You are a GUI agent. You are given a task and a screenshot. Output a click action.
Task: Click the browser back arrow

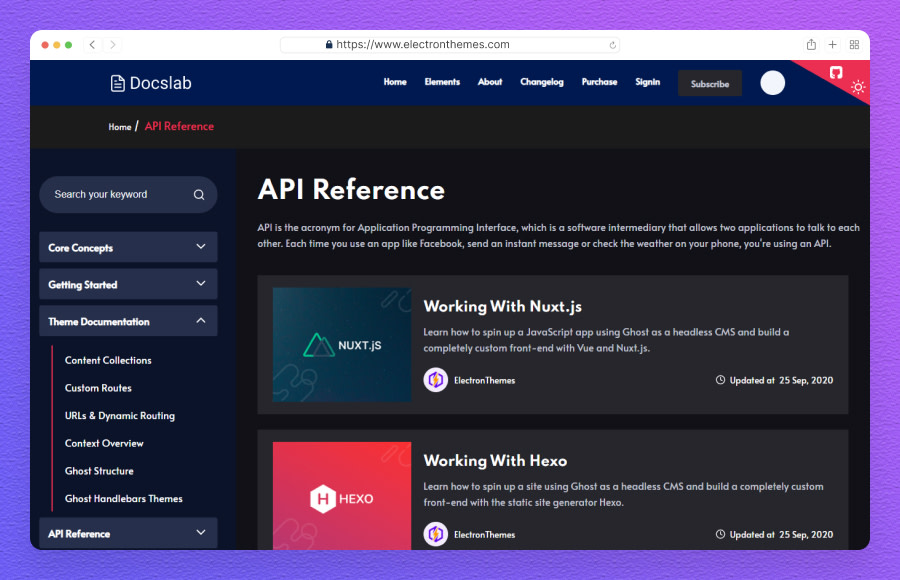coord(92,45)
